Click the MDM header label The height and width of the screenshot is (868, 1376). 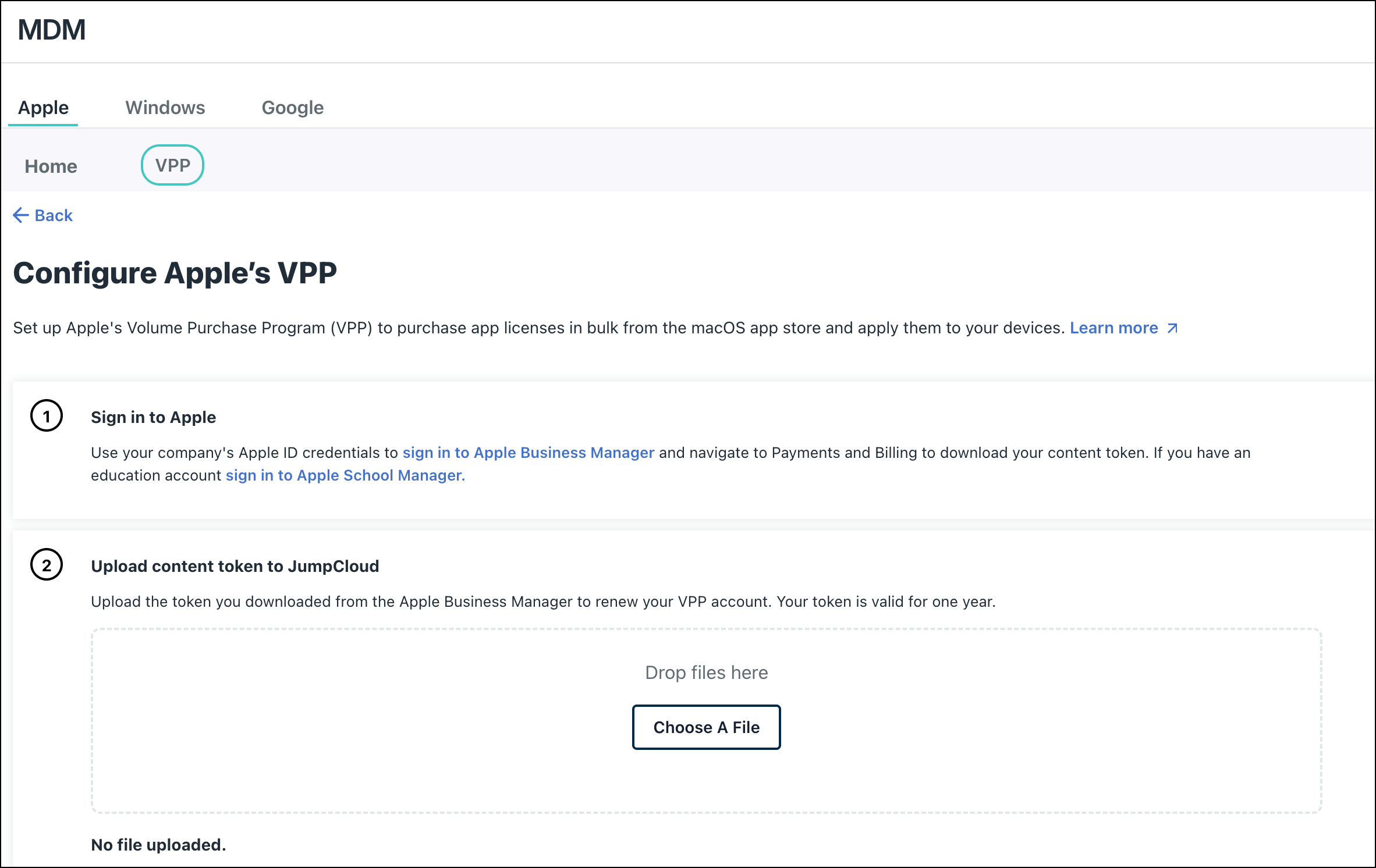point(51,30)
